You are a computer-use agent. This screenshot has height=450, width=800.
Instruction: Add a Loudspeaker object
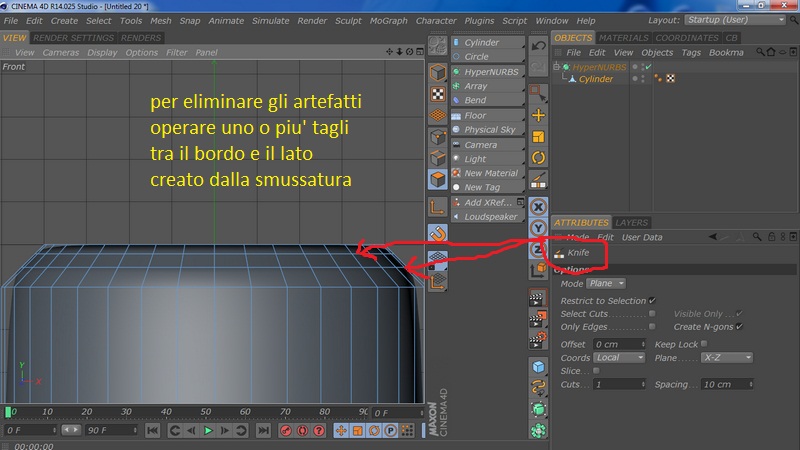click(x=488, y=216)
